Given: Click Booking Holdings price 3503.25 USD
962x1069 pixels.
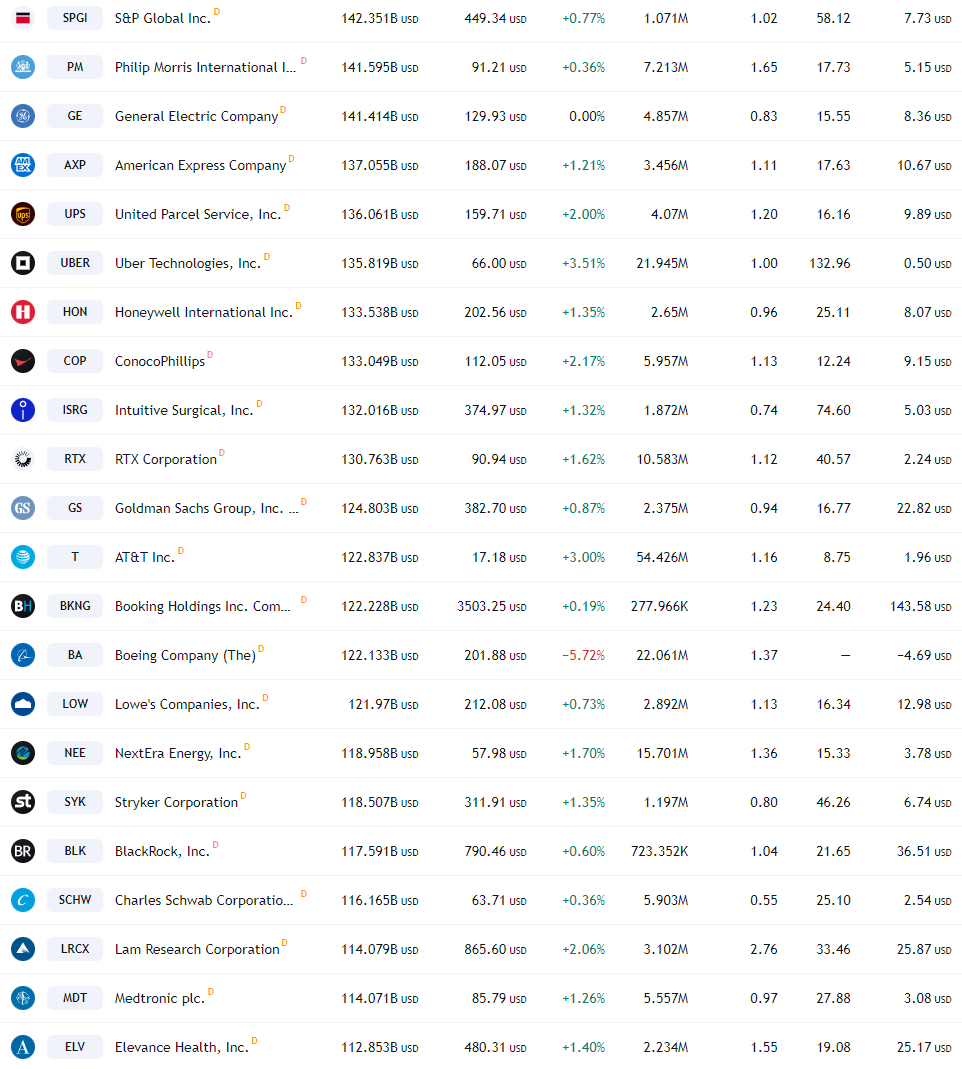Looking at the screenshot, I should [x=492, y=606].
